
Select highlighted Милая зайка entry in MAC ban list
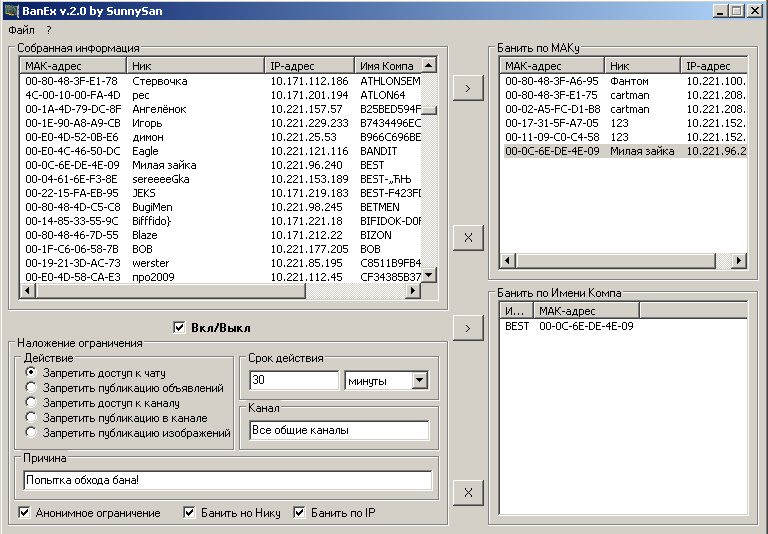(x=624, y=151)
